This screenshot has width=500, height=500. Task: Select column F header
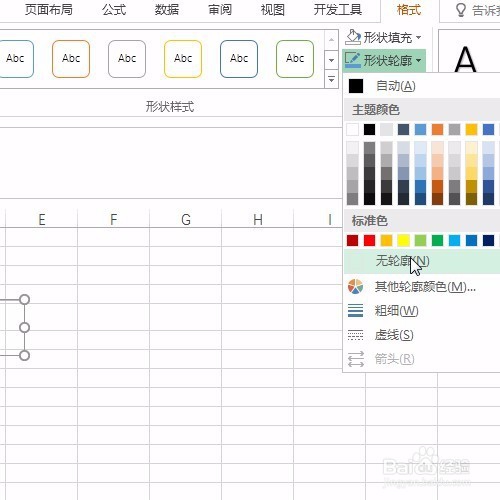[x=114, y=219]
